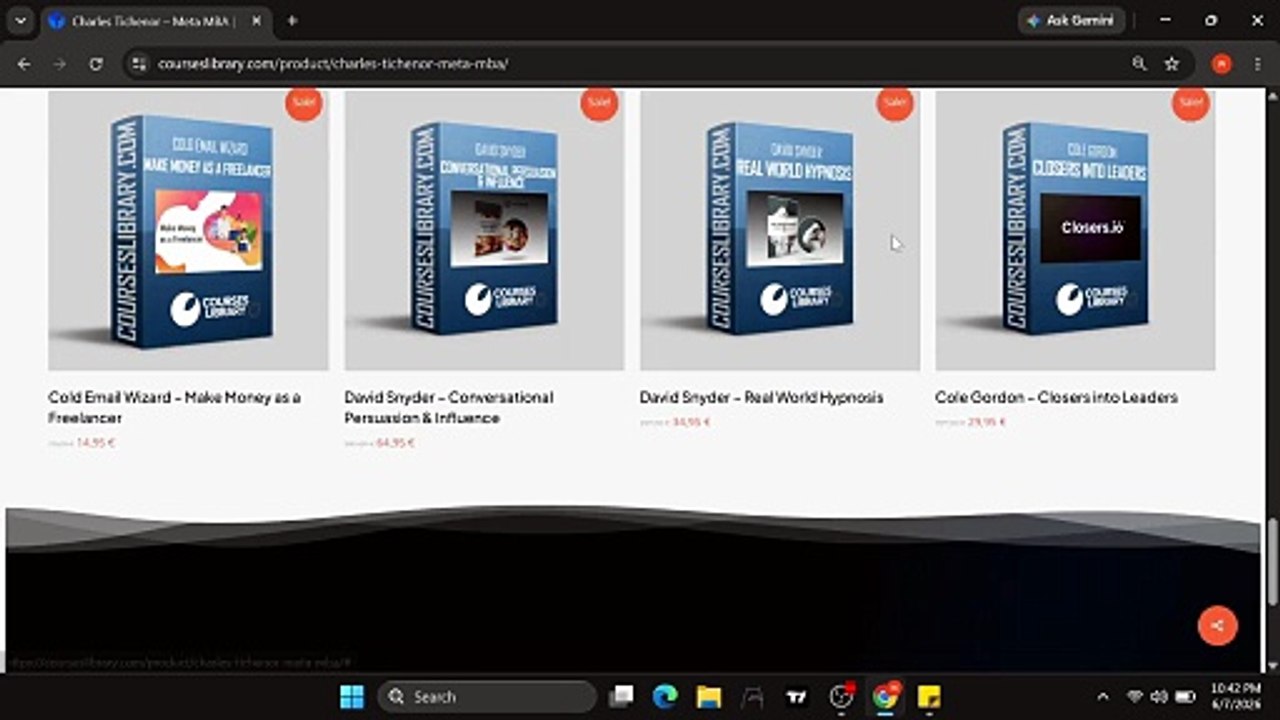Switch to Google Chrome in the taskbar
Viewport: 1280px width, 720px height.
click(x=886, y=697)
